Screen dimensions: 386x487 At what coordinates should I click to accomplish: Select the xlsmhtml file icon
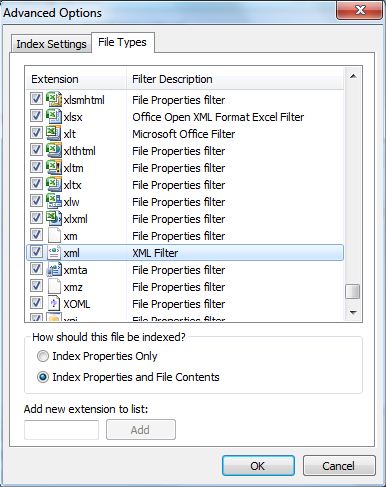coord(53,99)
